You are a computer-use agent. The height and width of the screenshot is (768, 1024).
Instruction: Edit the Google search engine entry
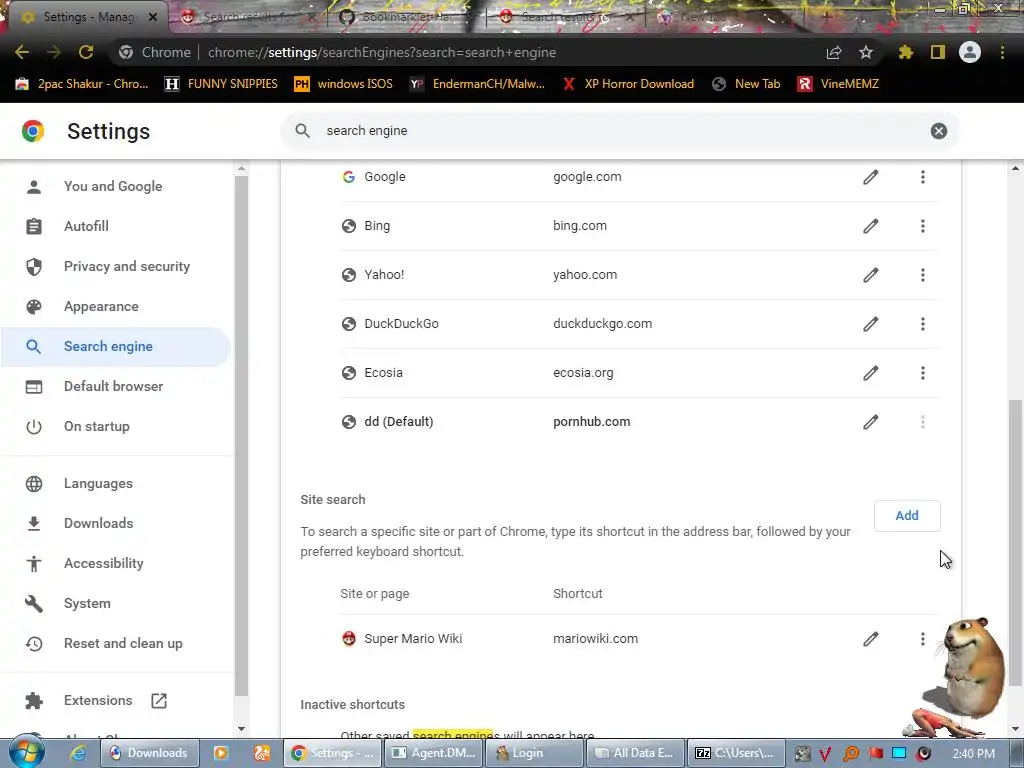tap(871, 177)
